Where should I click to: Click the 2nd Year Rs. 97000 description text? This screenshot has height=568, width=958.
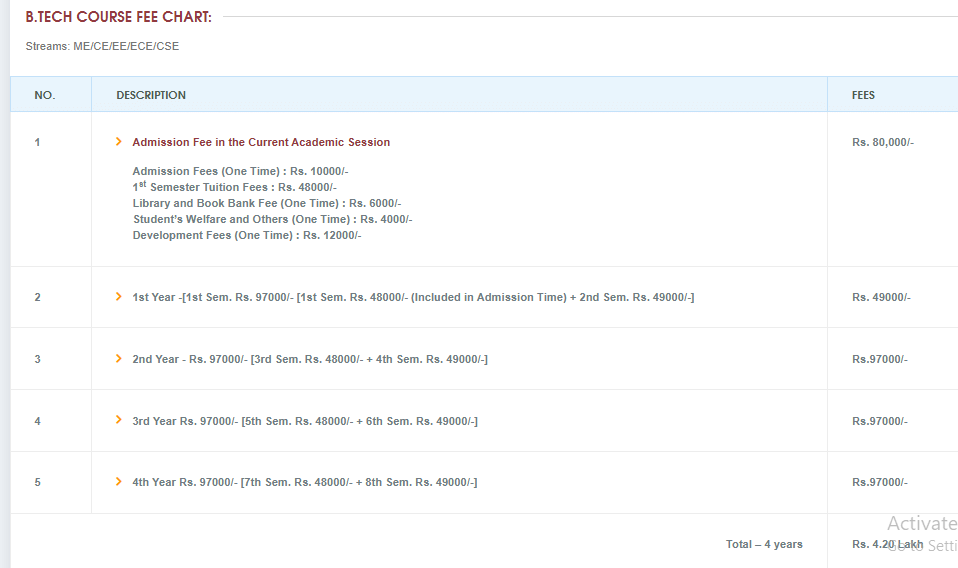tap(310, 359)
